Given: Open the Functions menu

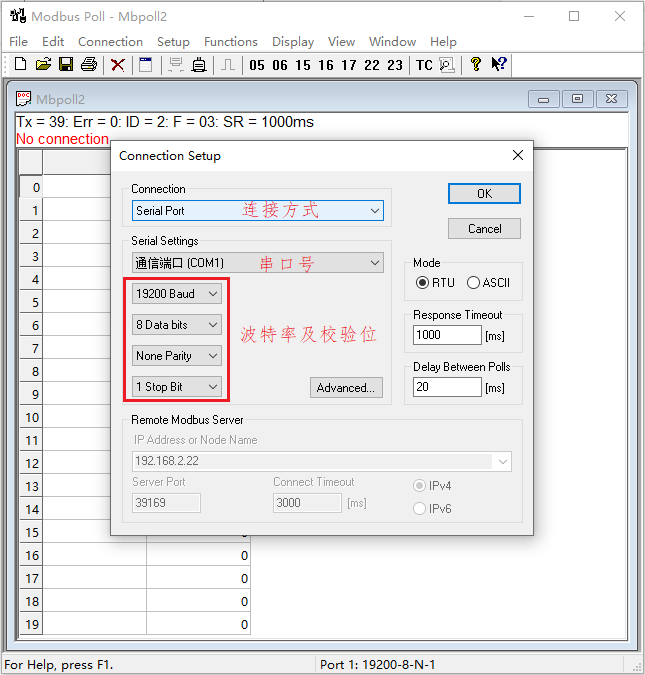Looking at the screenshot, I should [x=230, y=42].
